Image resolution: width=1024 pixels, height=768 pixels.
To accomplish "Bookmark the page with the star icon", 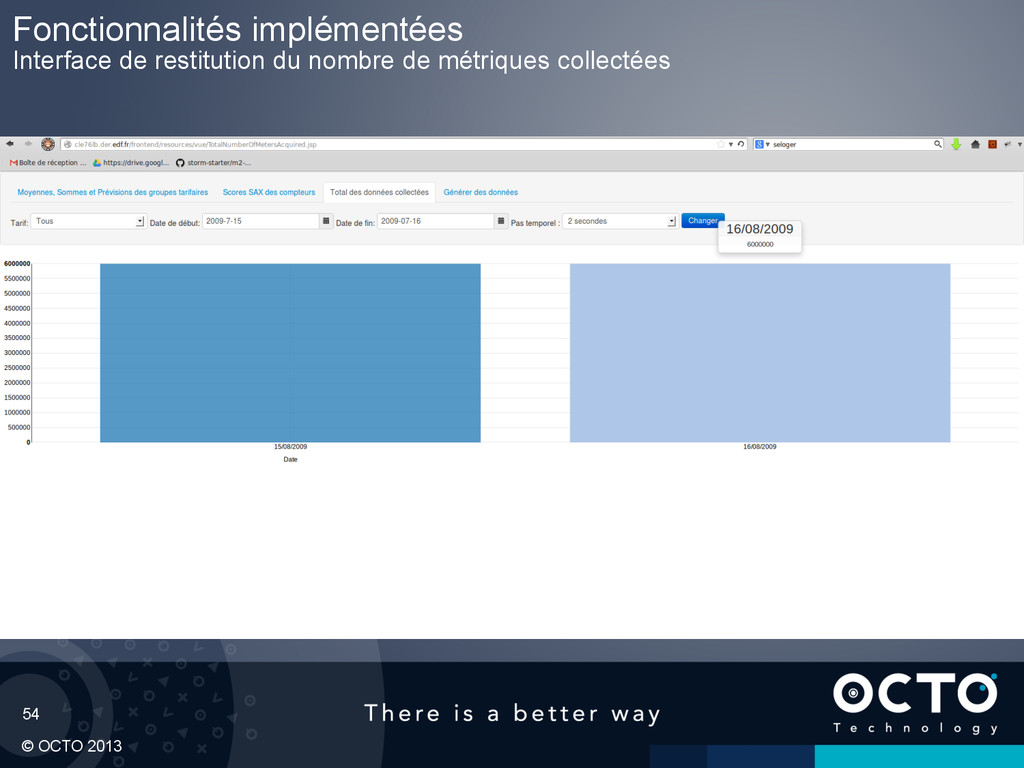I will (x=721, y=144).
